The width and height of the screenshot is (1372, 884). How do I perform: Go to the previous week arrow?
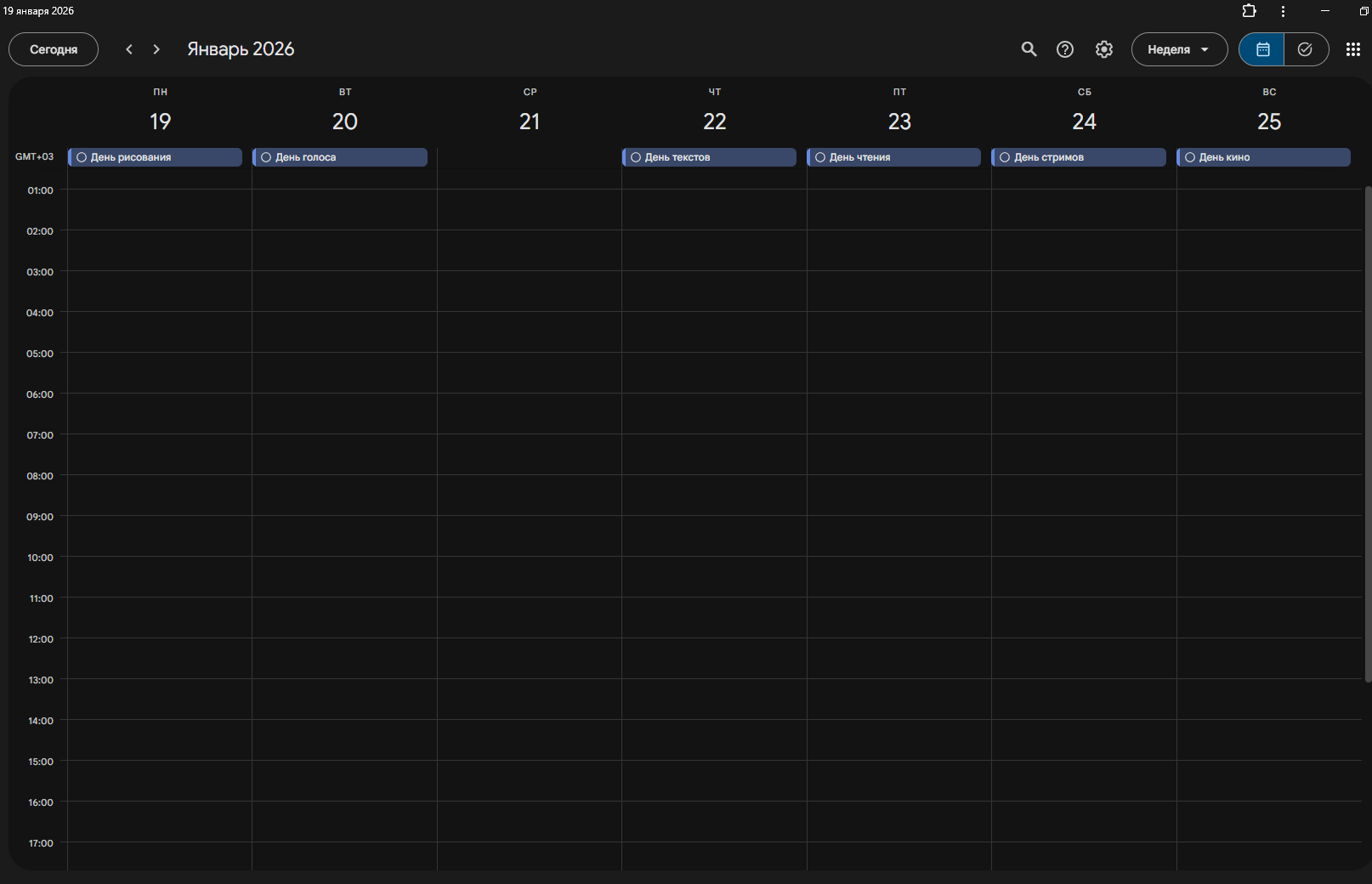point(129,49)
